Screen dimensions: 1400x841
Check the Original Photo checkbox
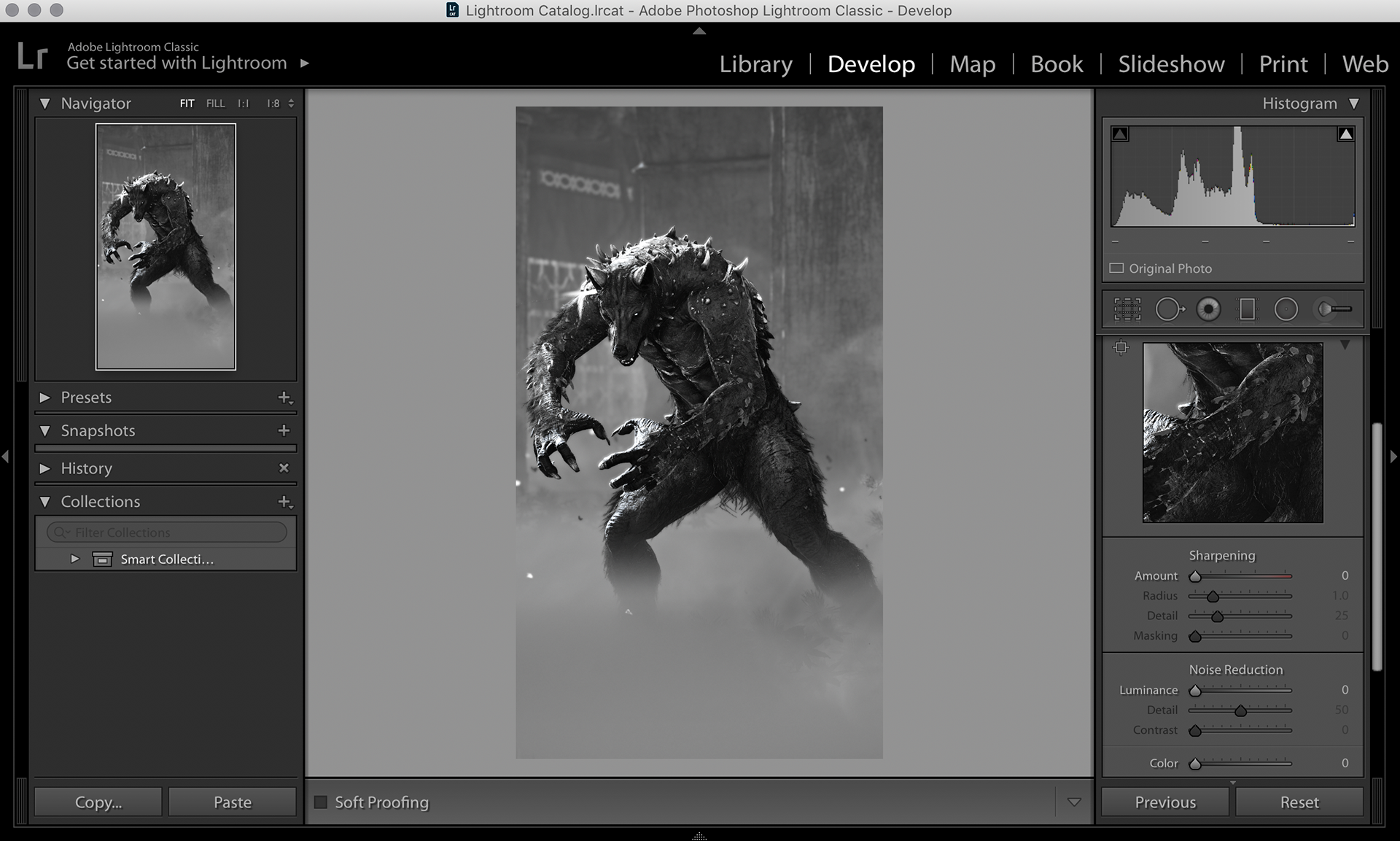[1116, 268]
